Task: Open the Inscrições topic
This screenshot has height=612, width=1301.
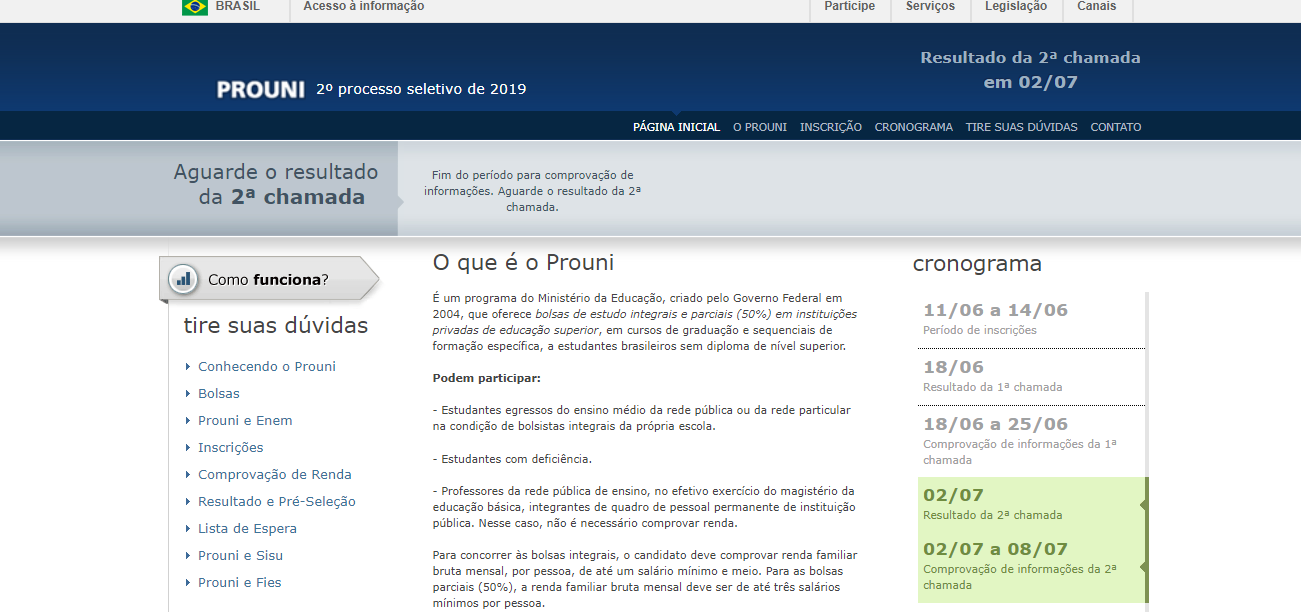Action: tap(231, 447)
